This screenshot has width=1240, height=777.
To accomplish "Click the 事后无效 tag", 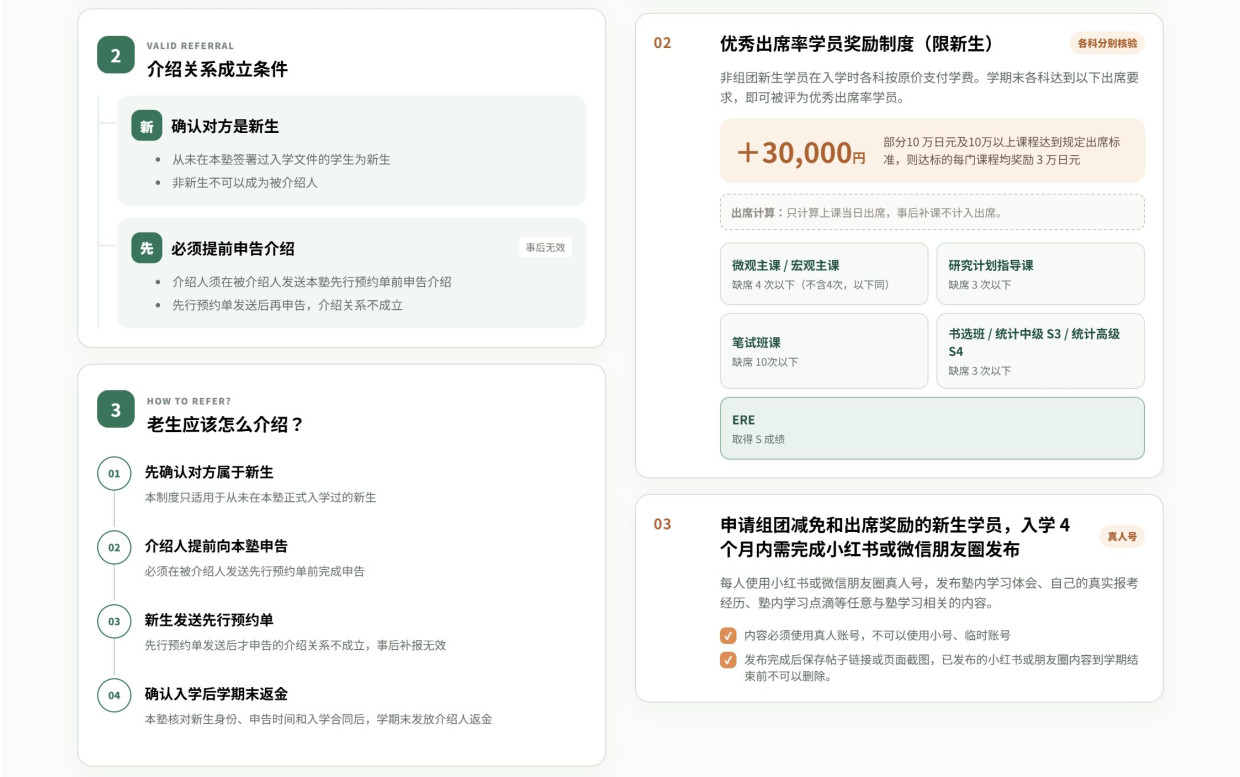I will pyautogui.click(x=546, y=247).
